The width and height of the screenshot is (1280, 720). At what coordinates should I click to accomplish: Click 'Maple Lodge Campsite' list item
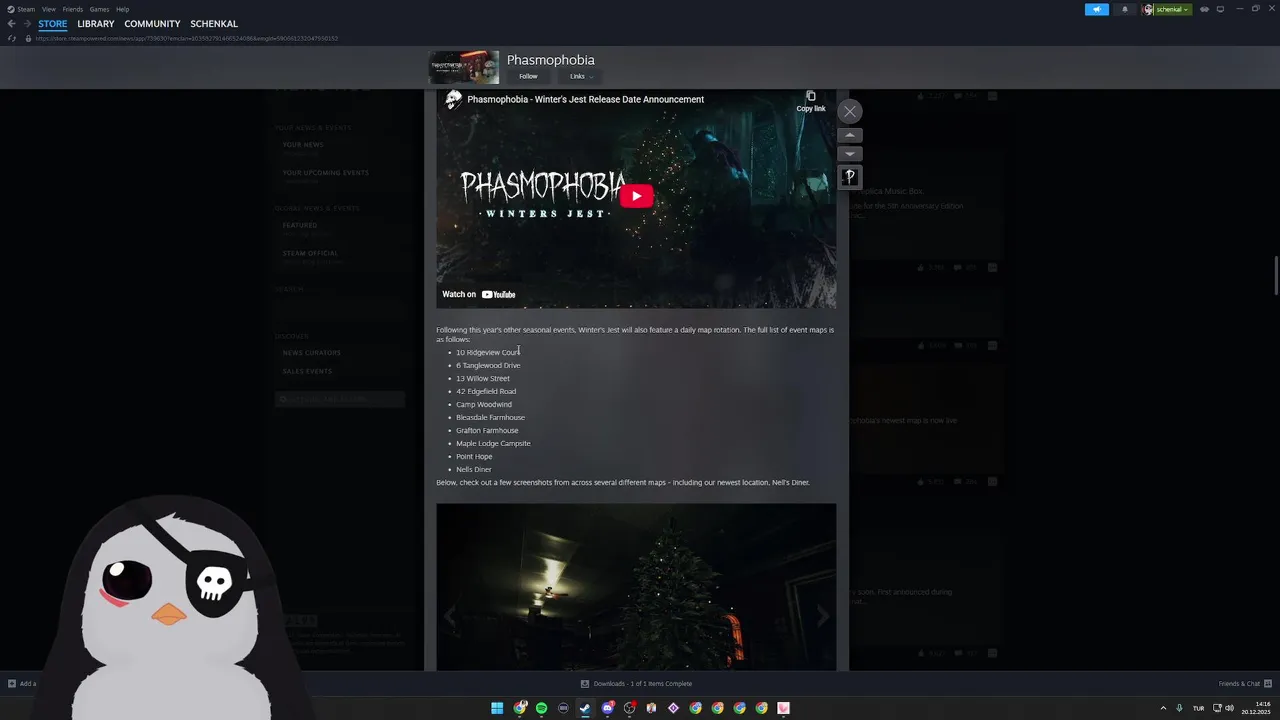[493, 443]
